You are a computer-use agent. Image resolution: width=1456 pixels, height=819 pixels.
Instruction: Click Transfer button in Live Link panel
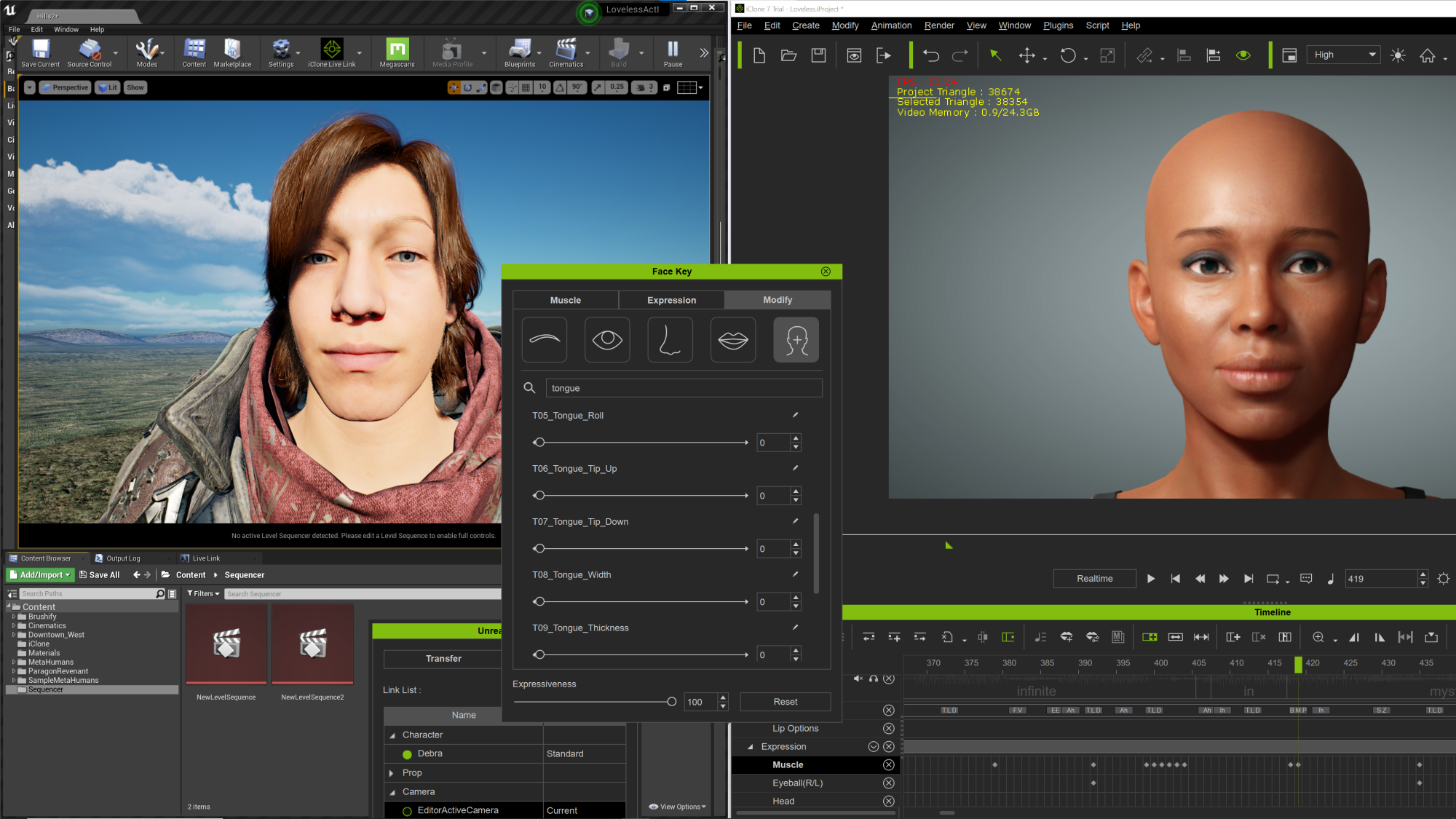(443, 659)
